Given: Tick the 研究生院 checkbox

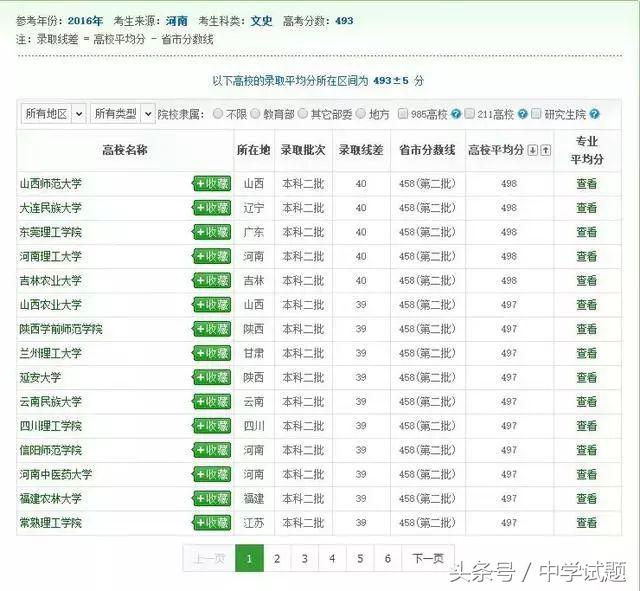Looking at the screenshot, I should pyautogui.click(x=536, y=113).
